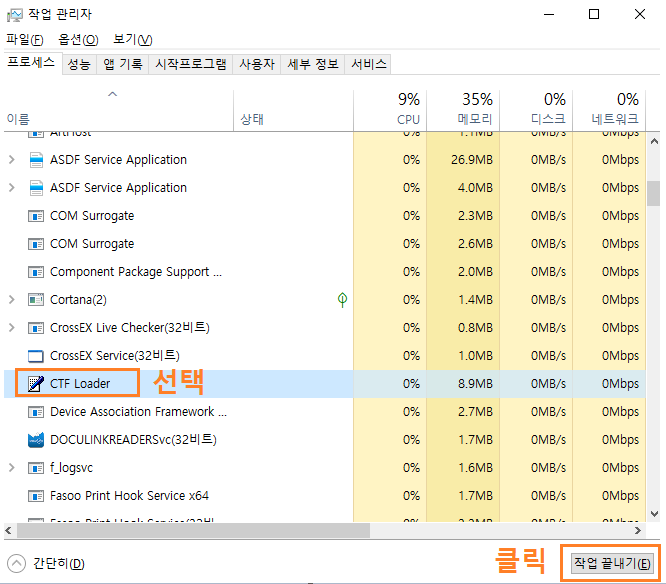Click the CrossEX Live Checker process icon
666x584 pixels.
pyautogui.click(x=36, y=328)
